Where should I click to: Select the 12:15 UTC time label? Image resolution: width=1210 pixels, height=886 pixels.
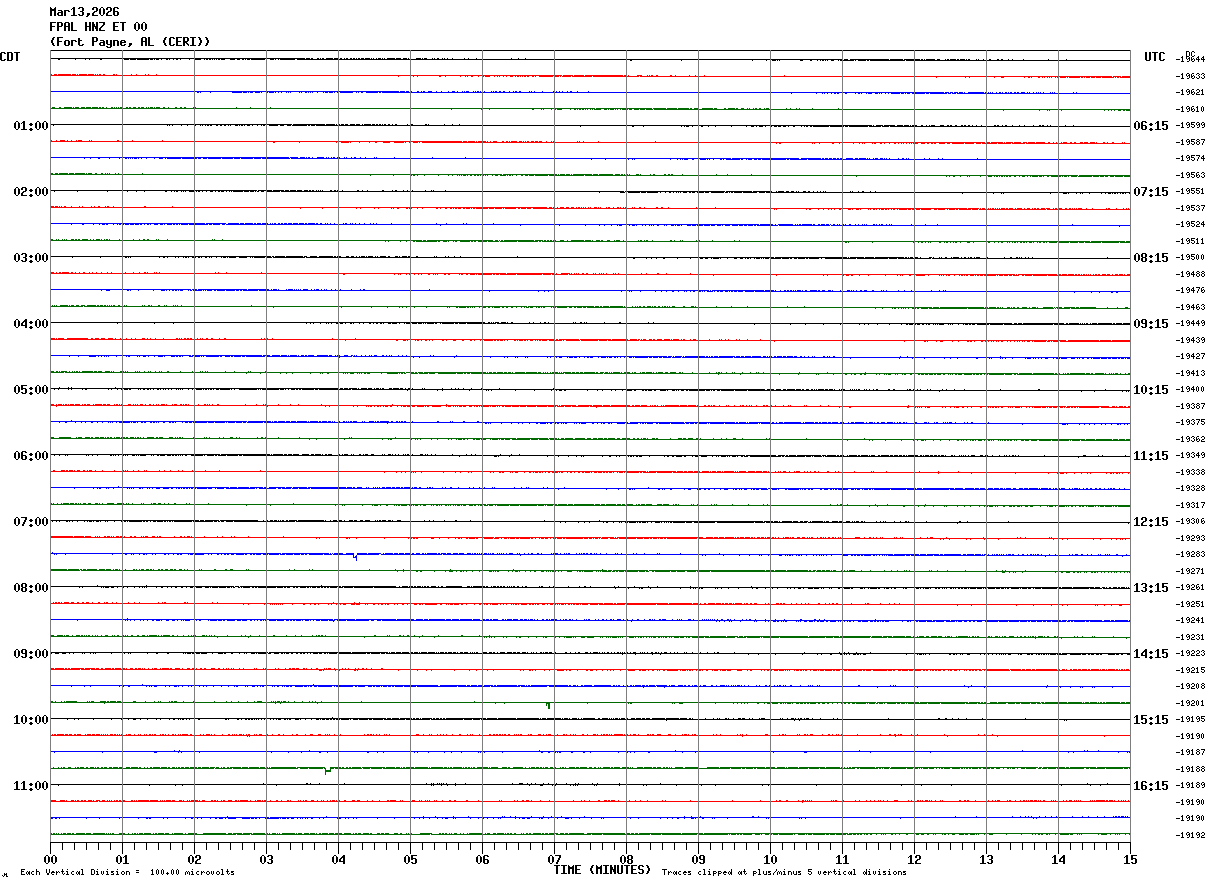tap(1150, 522)
